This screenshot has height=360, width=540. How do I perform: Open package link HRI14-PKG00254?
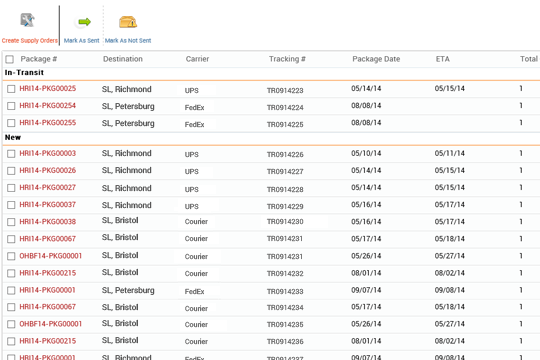coord(48,105)
